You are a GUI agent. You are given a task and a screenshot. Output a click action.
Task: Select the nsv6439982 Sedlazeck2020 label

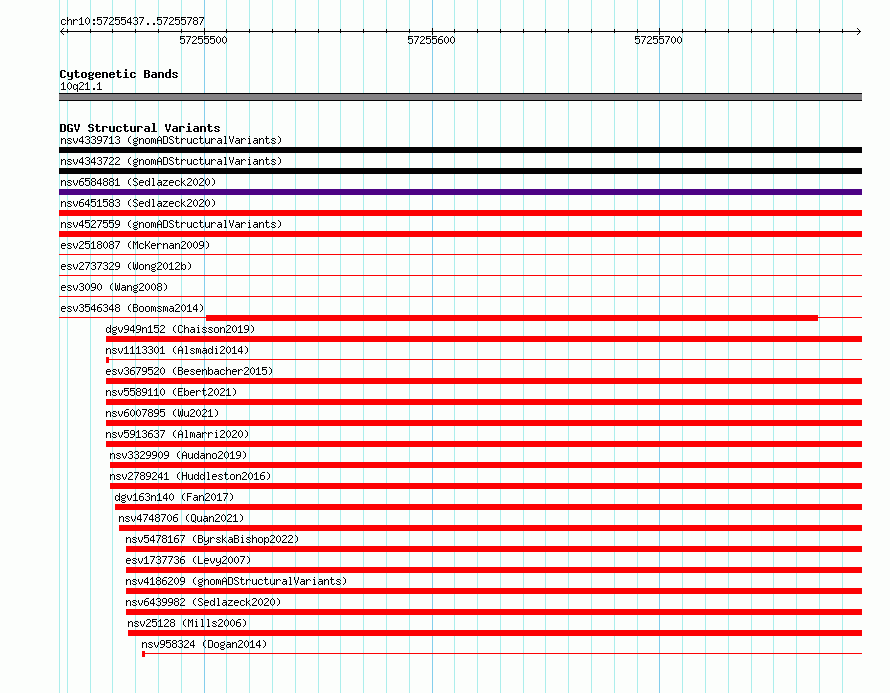pos(203,602)
